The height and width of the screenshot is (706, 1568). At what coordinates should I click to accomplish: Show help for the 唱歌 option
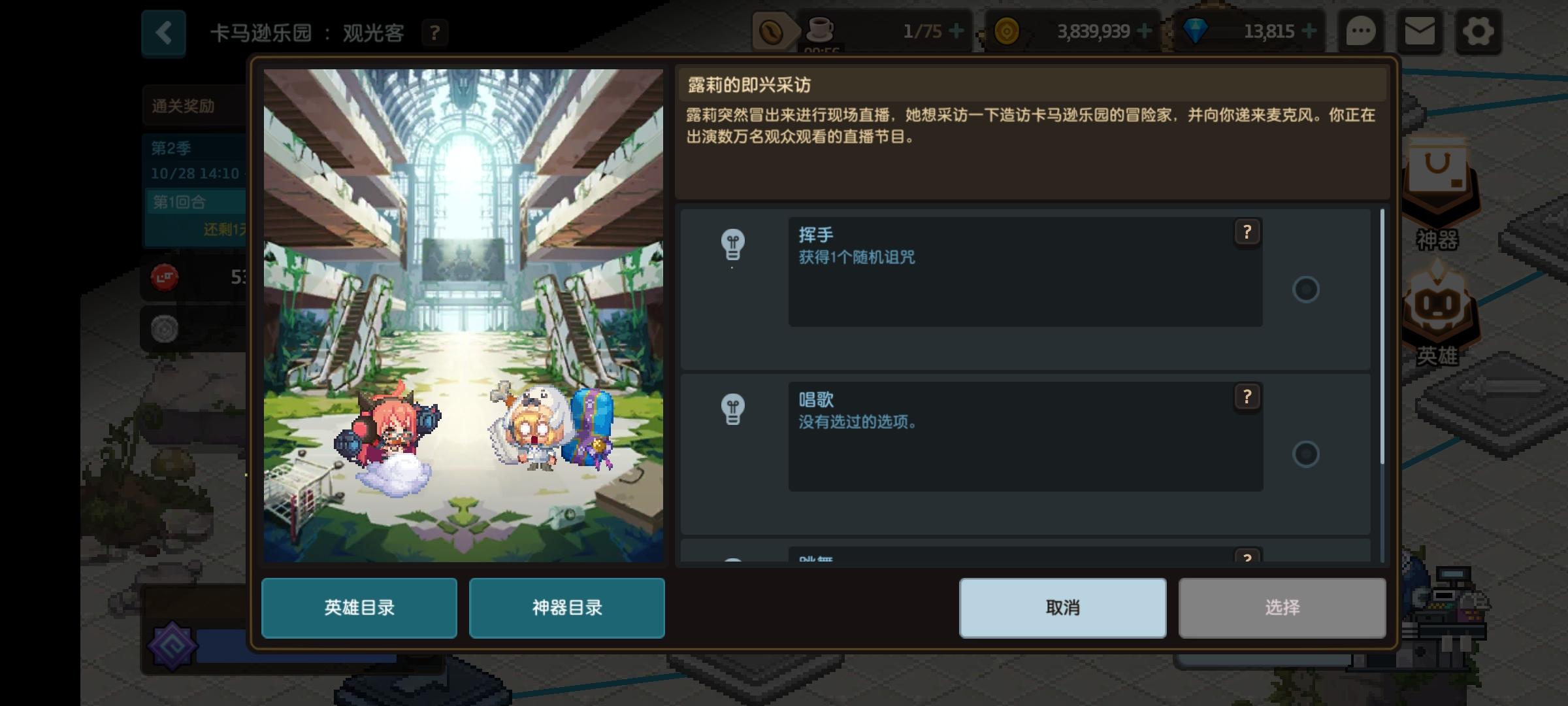(1247, 397)
